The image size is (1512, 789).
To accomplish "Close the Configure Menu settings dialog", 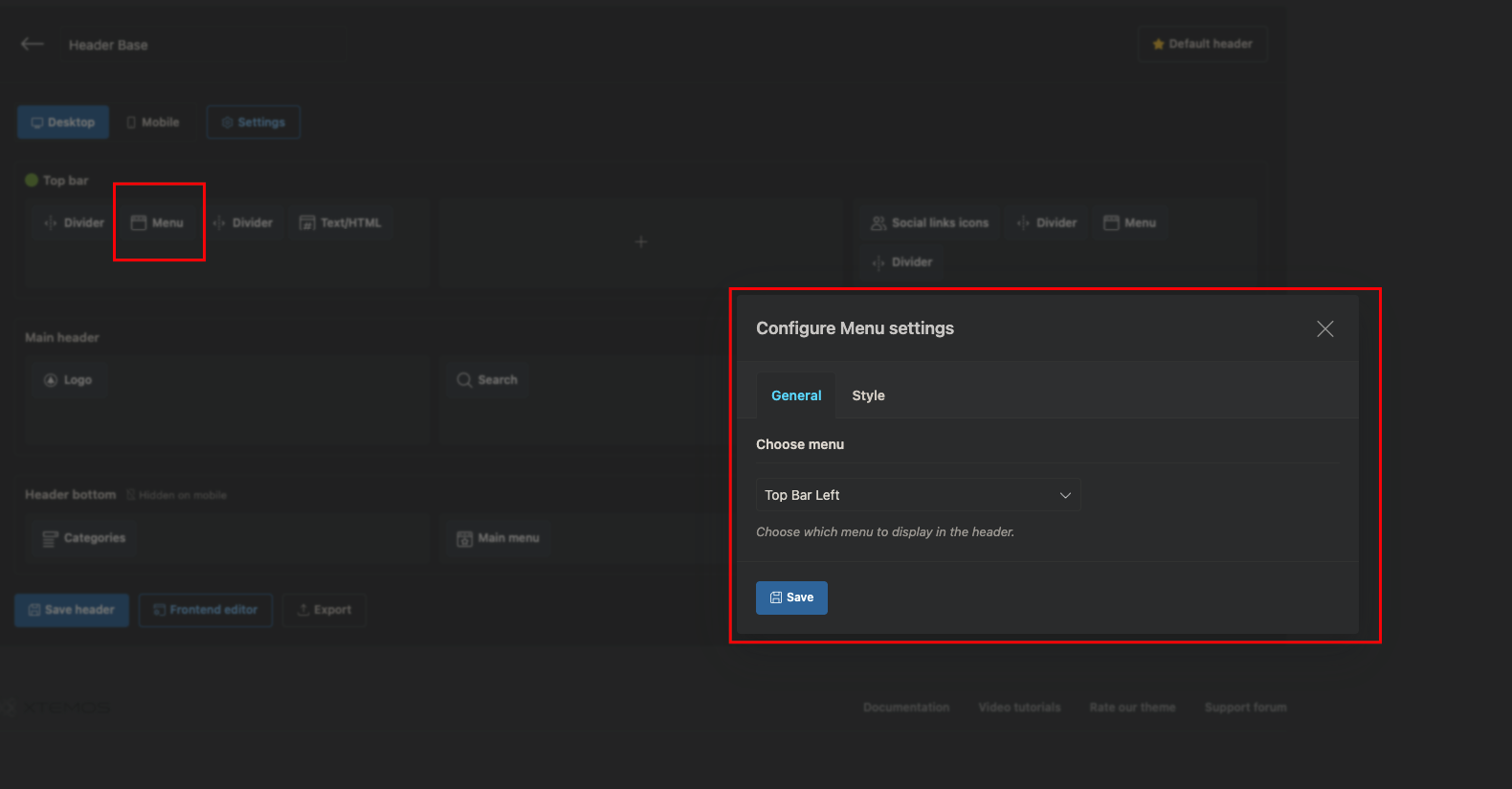I will pos(1324,328).
